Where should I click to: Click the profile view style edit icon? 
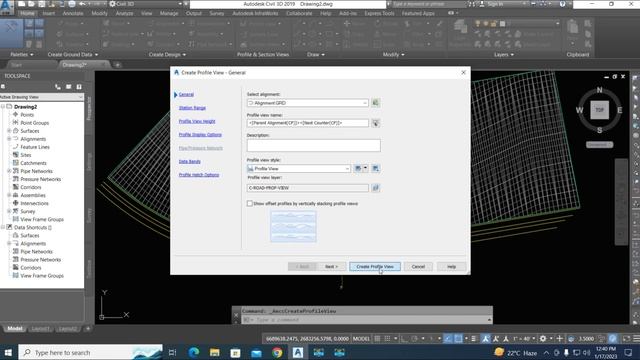point(358,168)
